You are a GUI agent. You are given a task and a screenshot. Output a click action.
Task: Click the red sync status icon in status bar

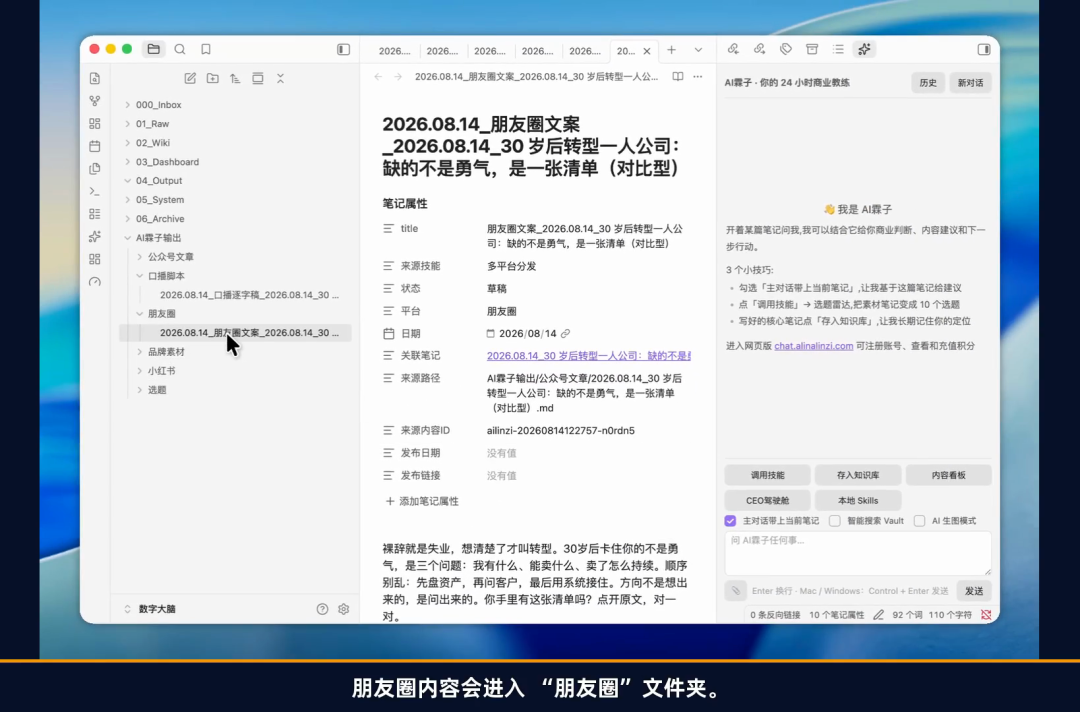tap(986, 614)
